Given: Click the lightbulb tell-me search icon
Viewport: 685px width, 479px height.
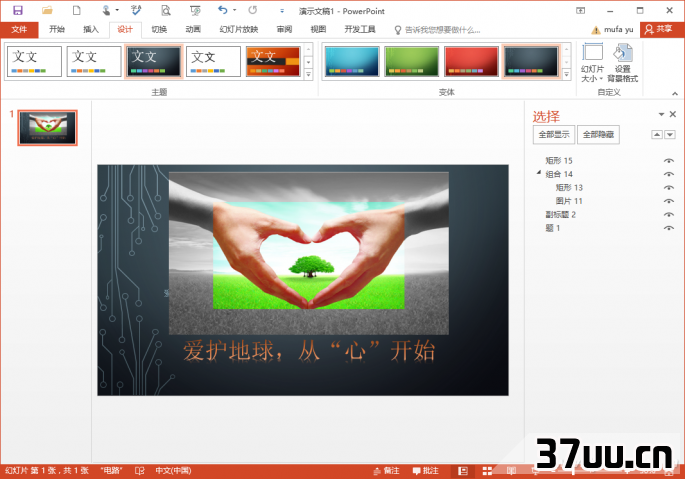Looking at the screenshot, I should point(398,30).
